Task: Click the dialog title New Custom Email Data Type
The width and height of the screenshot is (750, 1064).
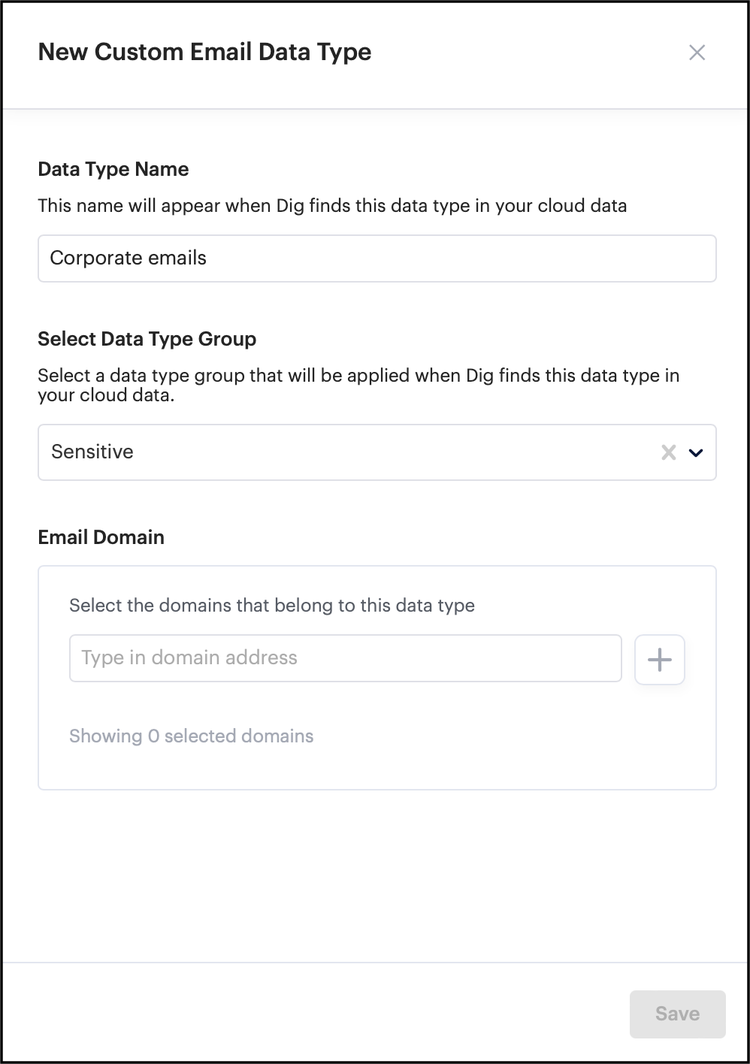Action: [204, 53]
